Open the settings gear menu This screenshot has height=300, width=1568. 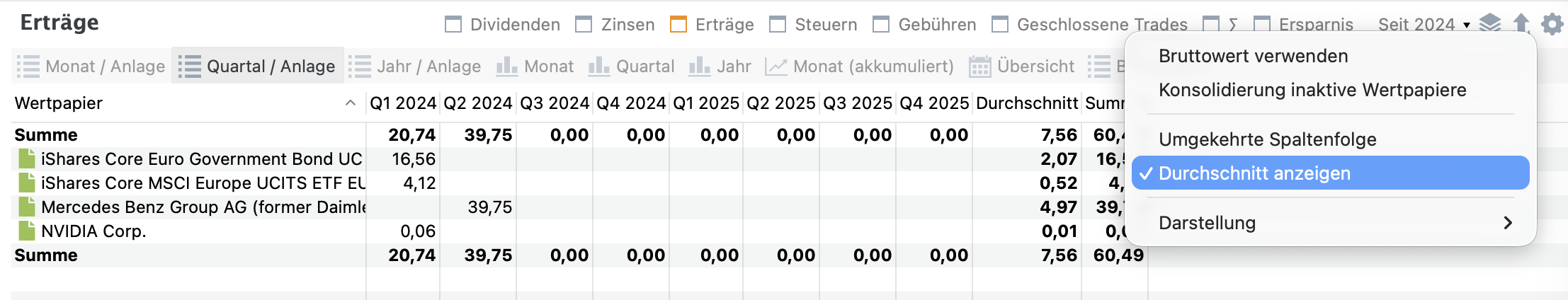click(x=1552, y=24)
